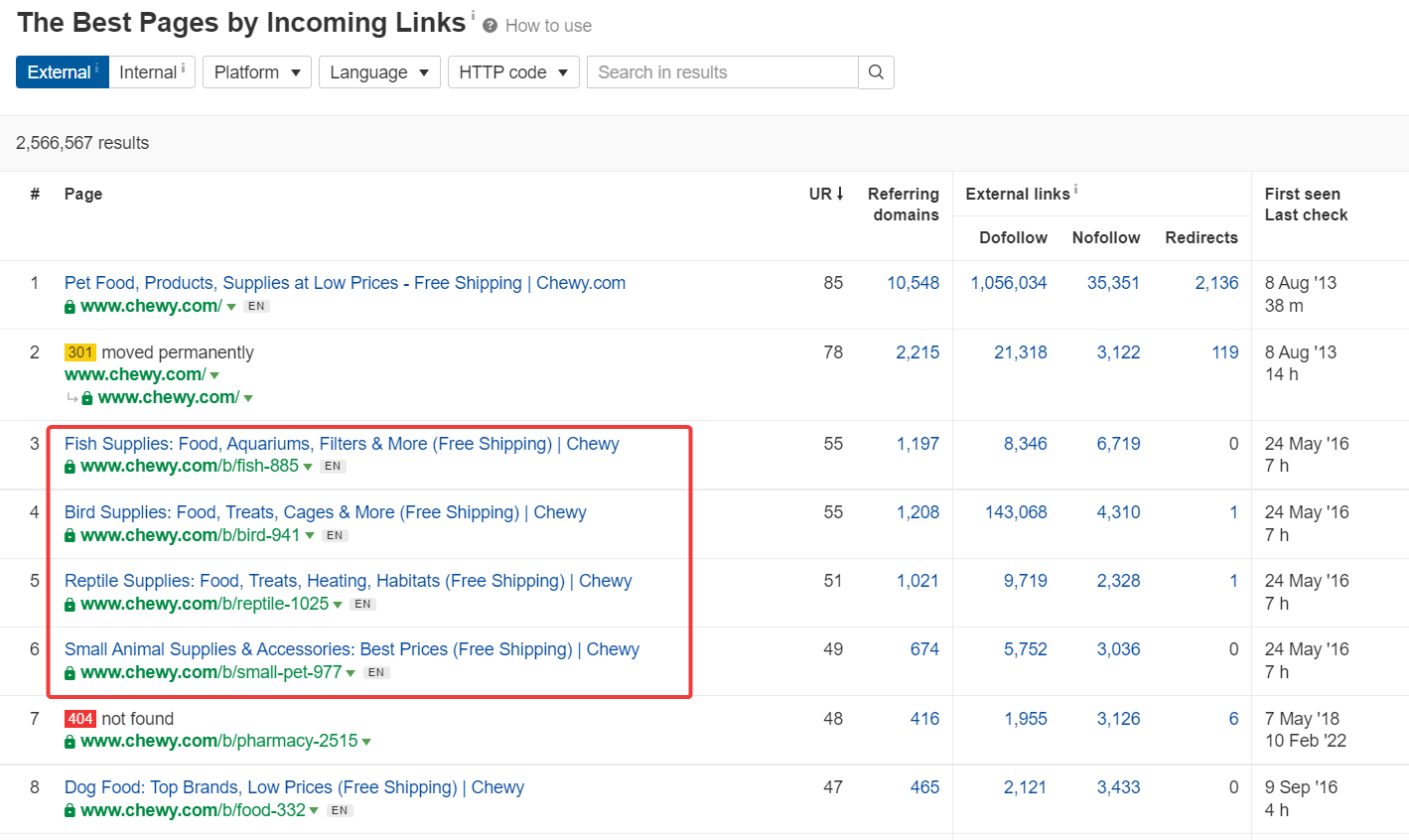This screenshot has height=840, width=1409.
Task: Expand URL dropdown arrow for bird-941
Action: click(x=310, y=536)
